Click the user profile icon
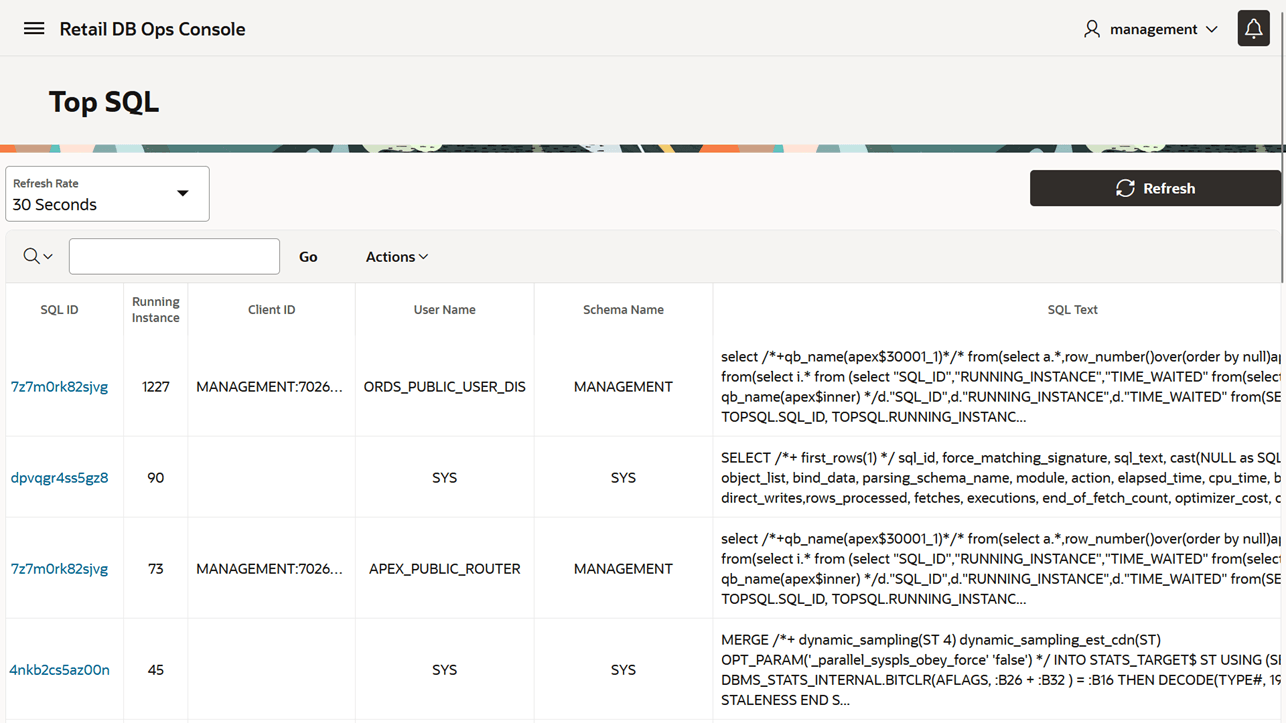Image resolution: width=1286 pixels, height=723 pixels. tap(1092, 29)
